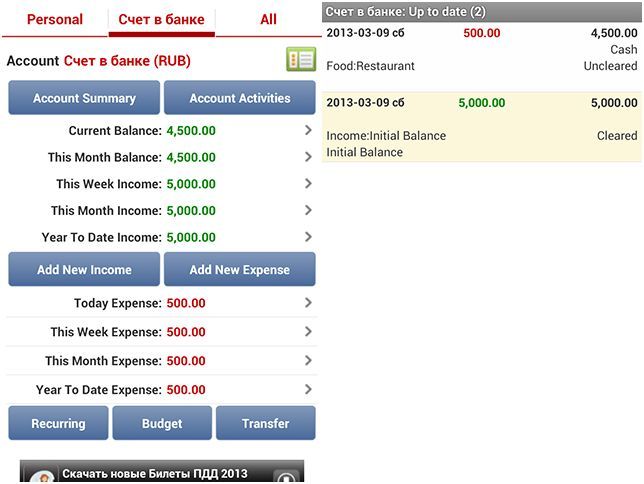Expand Today Expense chevron
Image resolution: width=644 pixels, height=484 pixels.
click(308, 303)
